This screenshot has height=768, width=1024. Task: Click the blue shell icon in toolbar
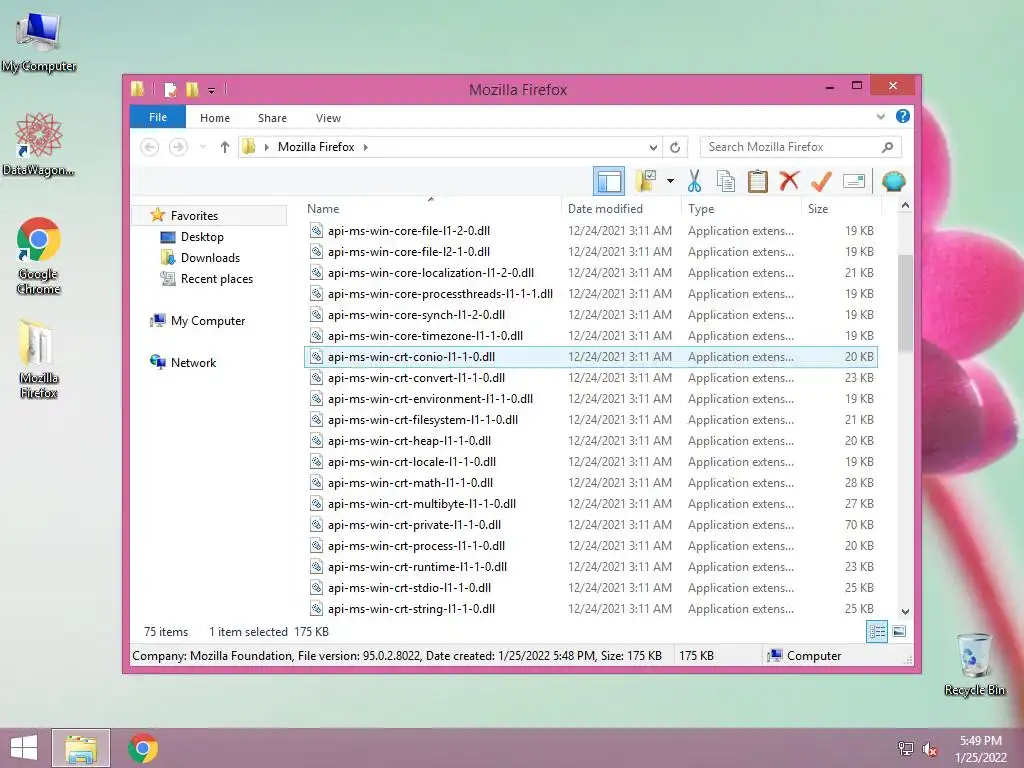pos(893,181)
